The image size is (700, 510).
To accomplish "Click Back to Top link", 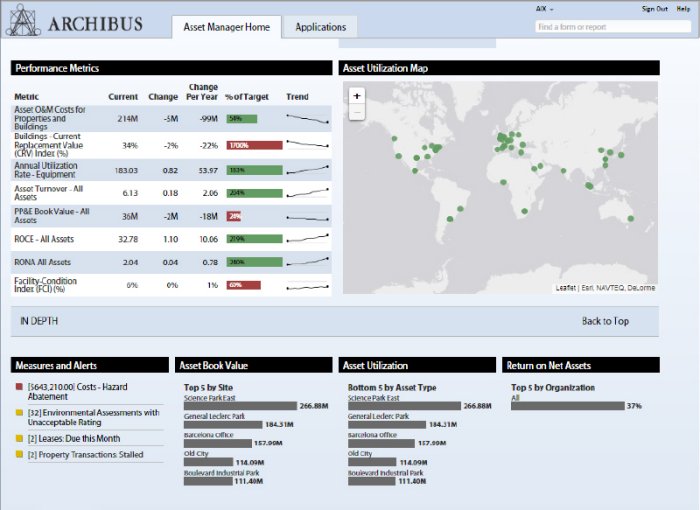I will (x=605, y=321).
